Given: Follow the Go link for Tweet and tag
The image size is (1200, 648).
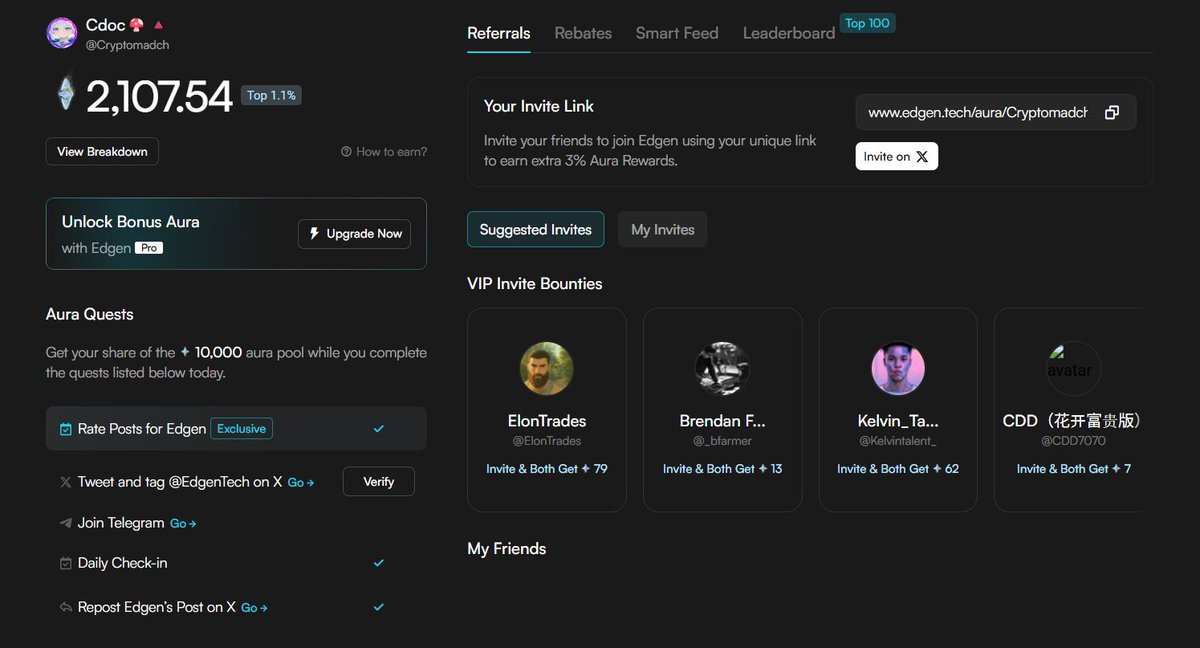Looking at the screenshot, I should click(301, 482).
